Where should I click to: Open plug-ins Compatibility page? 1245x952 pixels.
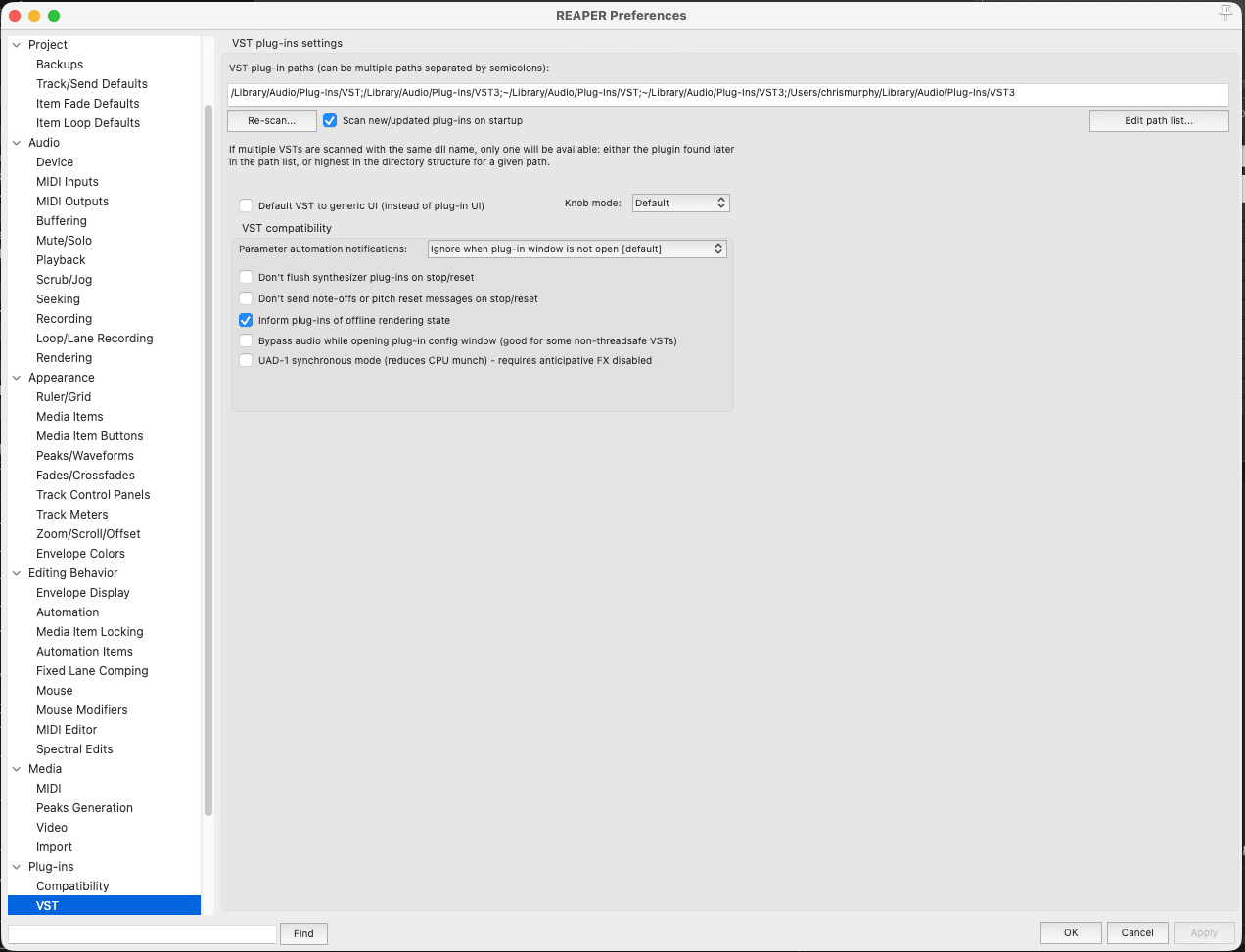pos(72,886)
